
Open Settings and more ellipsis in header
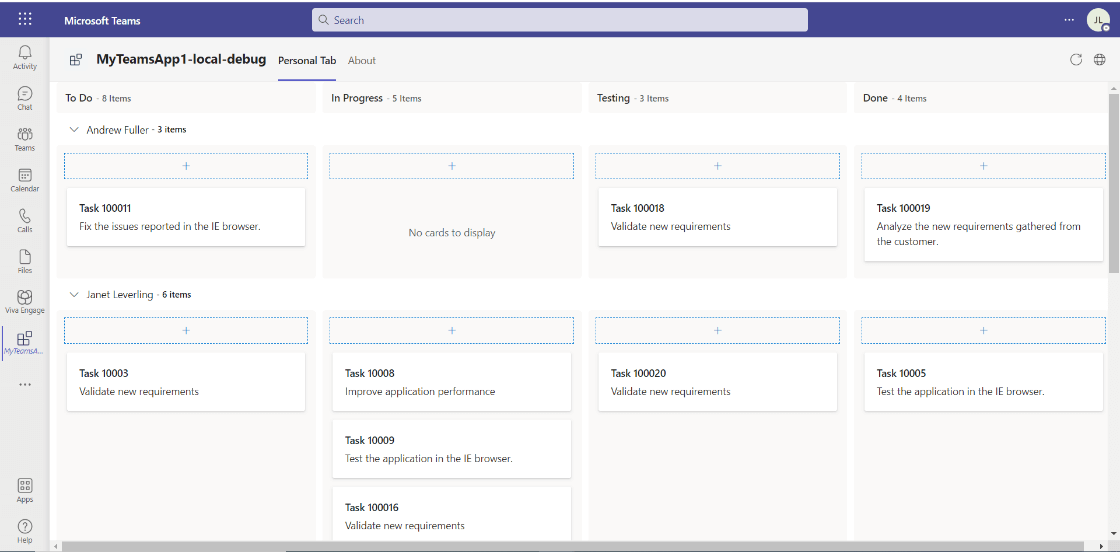(1069, 20)
